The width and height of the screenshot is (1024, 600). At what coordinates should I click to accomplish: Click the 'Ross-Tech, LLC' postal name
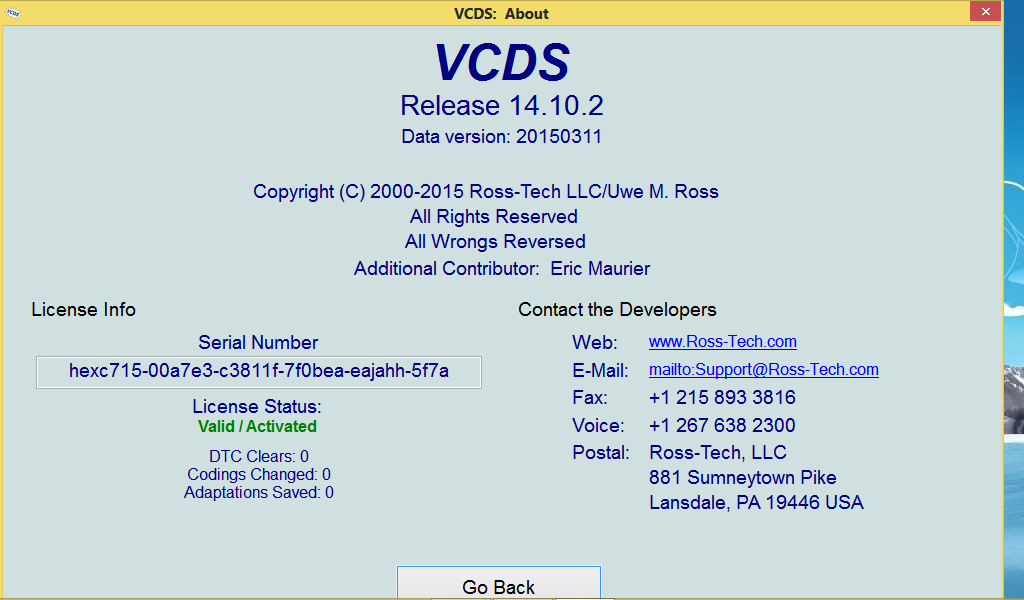click(x=718, y=452)
